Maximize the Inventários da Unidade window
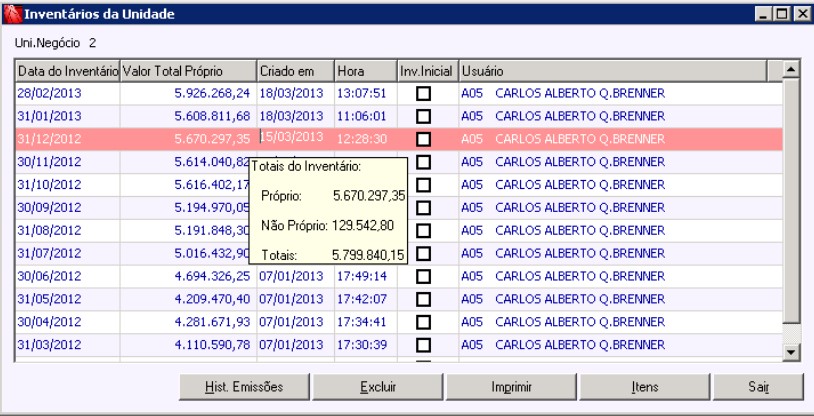The width and height of the screenshot is (814, 416). coord(781,15)
